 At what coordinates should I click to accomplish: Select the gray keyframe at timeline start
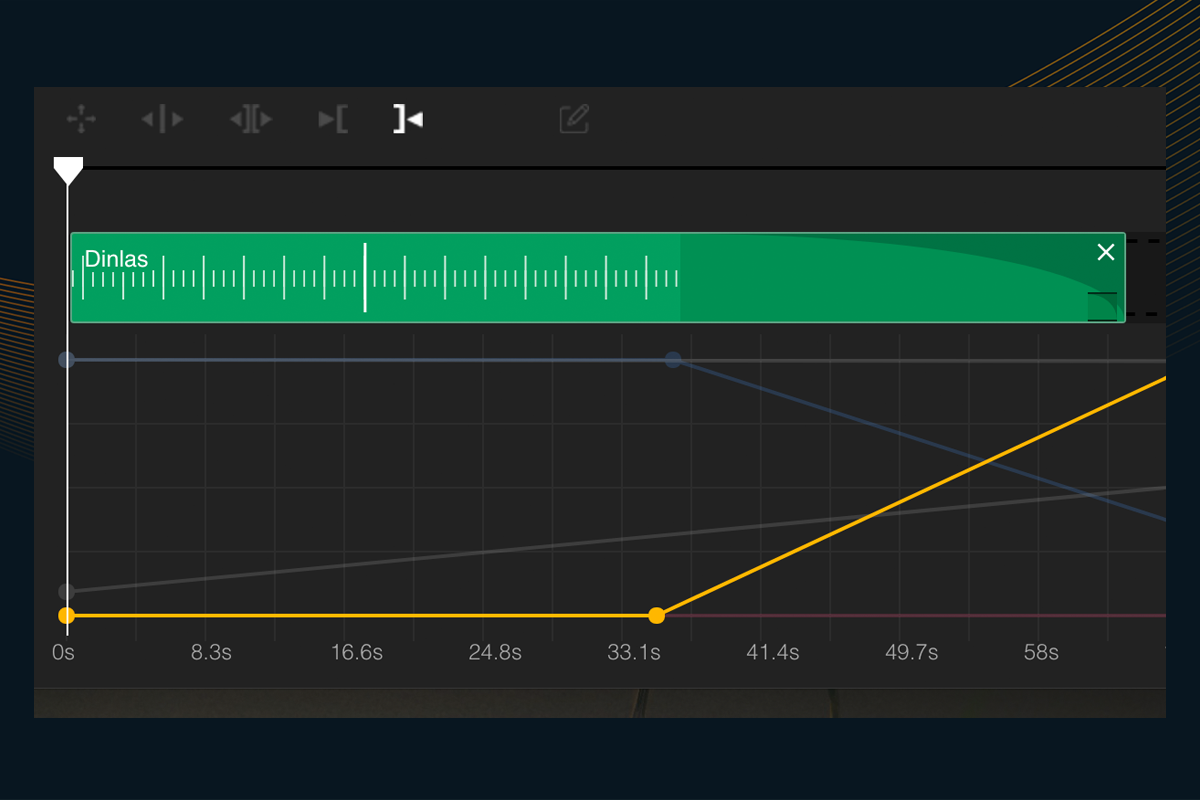67,591
